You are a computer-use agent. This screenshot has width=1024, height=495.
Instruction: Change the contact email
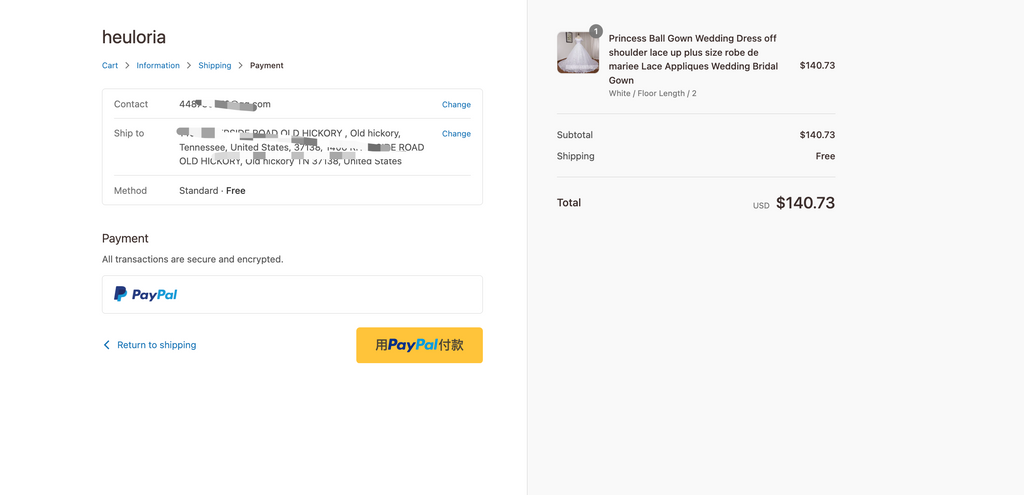coord(456,104)
